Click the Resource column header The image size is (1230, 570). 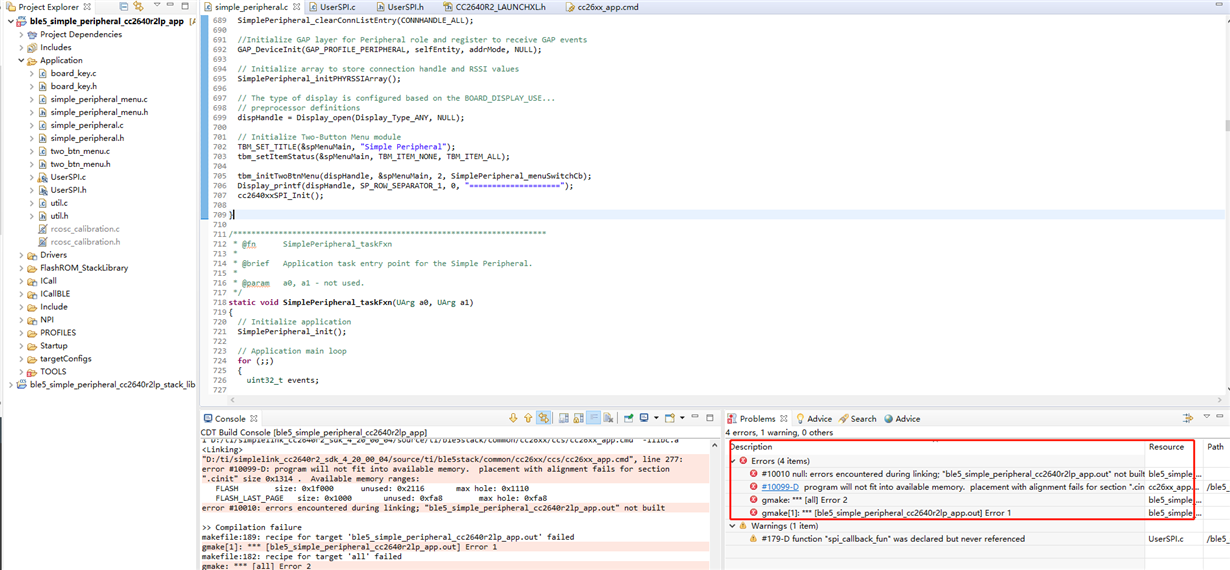click(1174, 447)
